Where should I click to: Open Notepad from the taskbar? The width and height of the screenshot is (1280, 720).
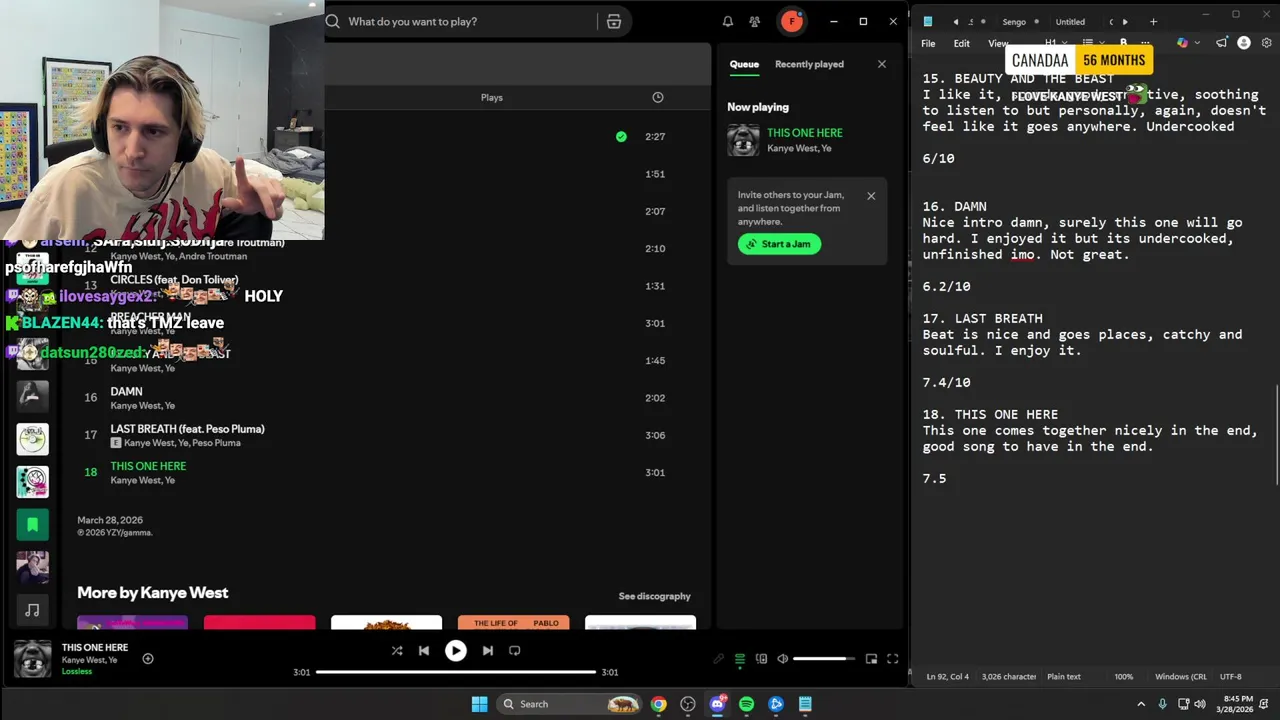click(805, 704)
